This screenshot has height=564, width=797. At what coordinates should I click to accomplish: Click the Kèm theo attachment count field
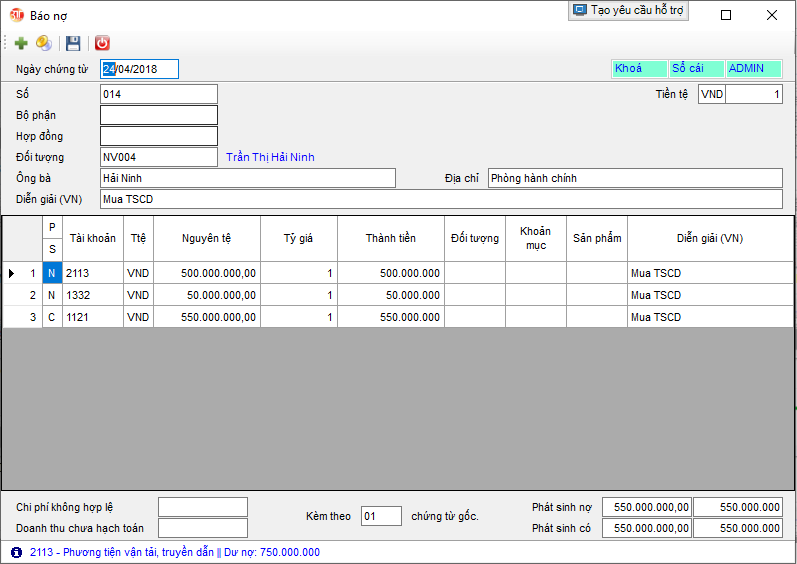pyautogui.click(x=380, y=516)
